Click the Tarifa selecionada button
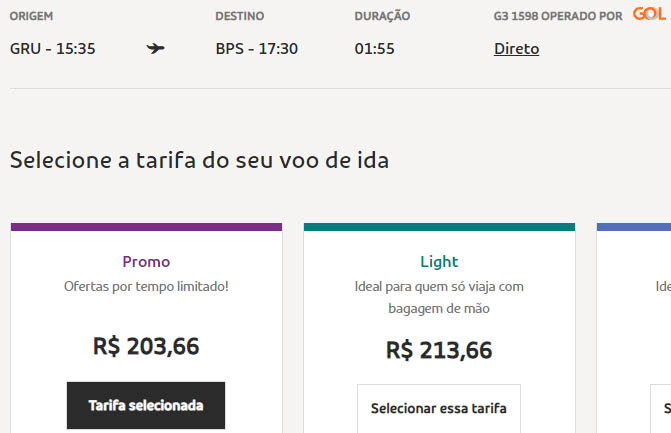Image resolution: width=671 pixels, height=433 pixels. click(x=146, y=405)
